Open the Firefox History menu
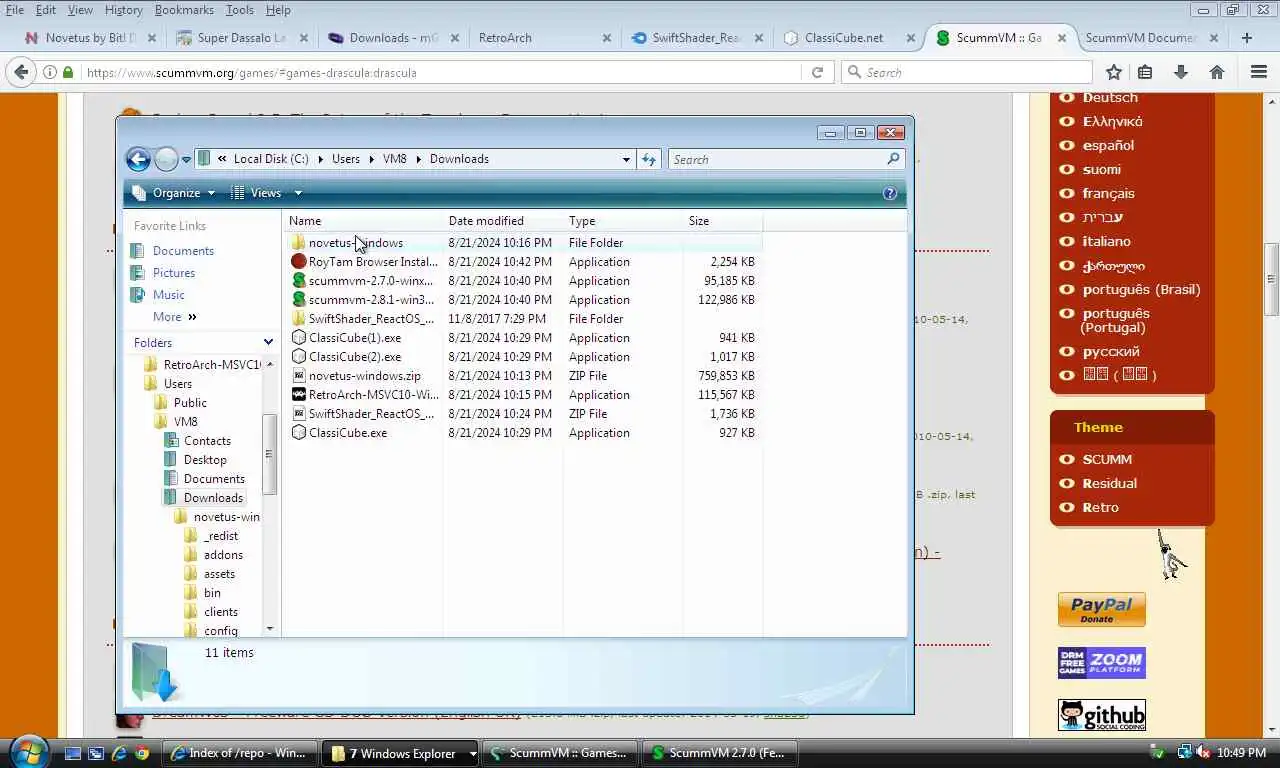 pos(123,10)
